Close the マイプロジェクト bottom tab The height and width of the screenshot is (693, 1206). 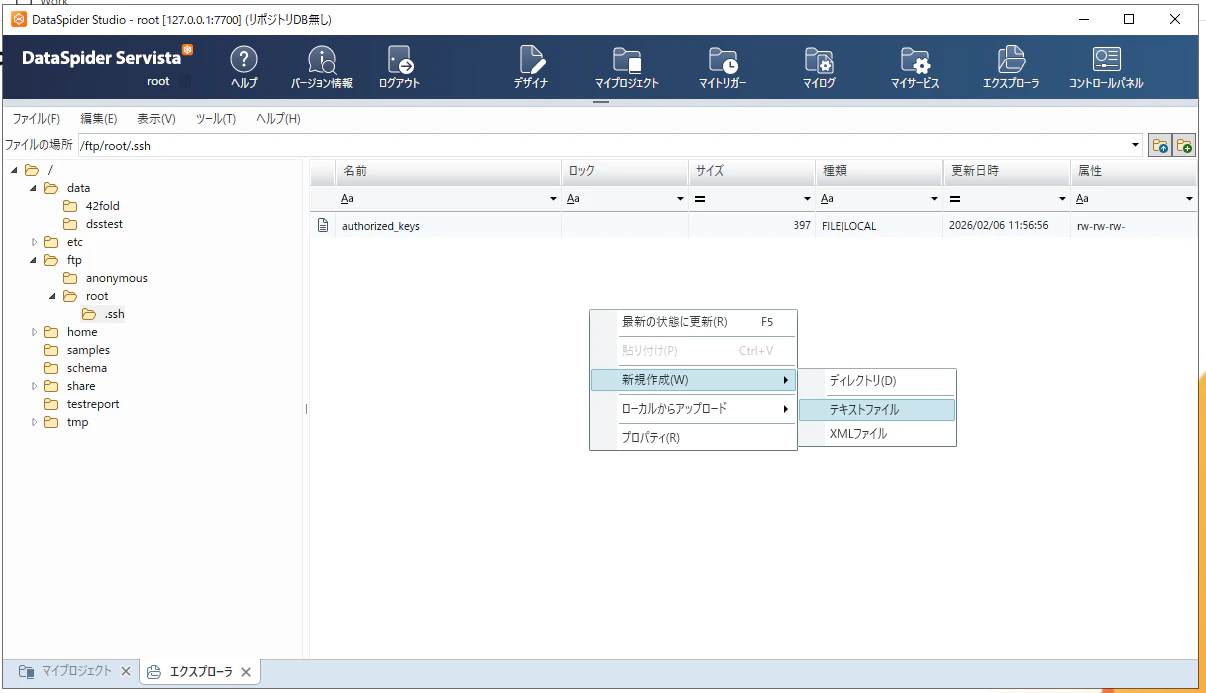126,671
